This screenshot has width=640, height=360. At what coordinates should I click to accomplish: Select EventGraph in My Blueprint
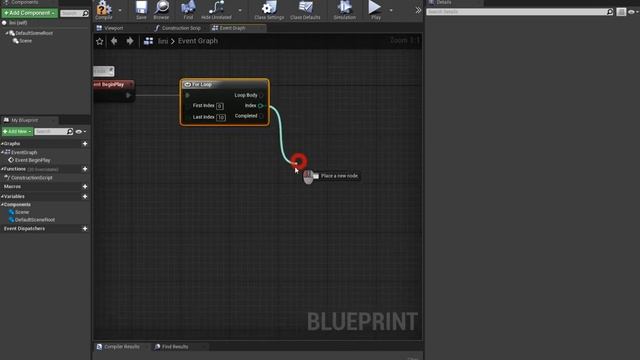(24, 152)
